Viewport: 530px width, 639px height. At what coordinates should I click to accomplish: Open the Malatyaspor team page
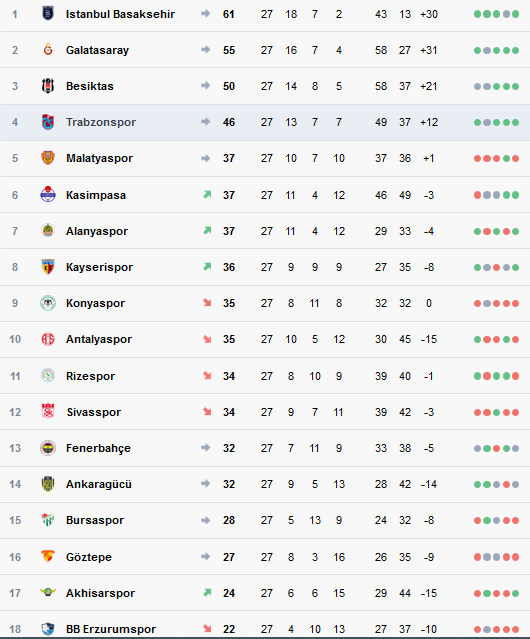click(x=99, y=158)
